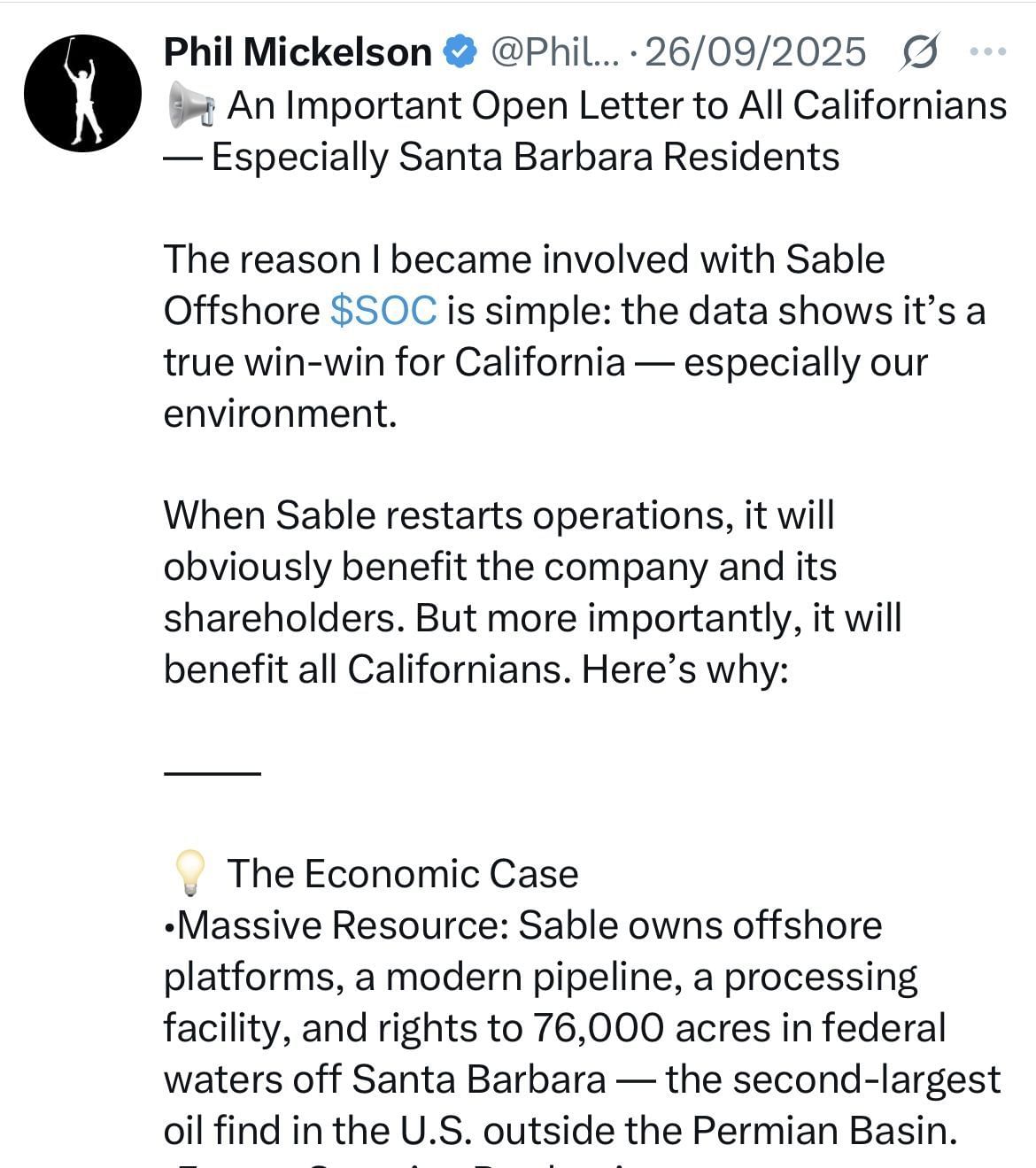This screenshot has width=1036, height=1168.
Task: Open the three-dot more options menu
Action: [x=988, y=52]
